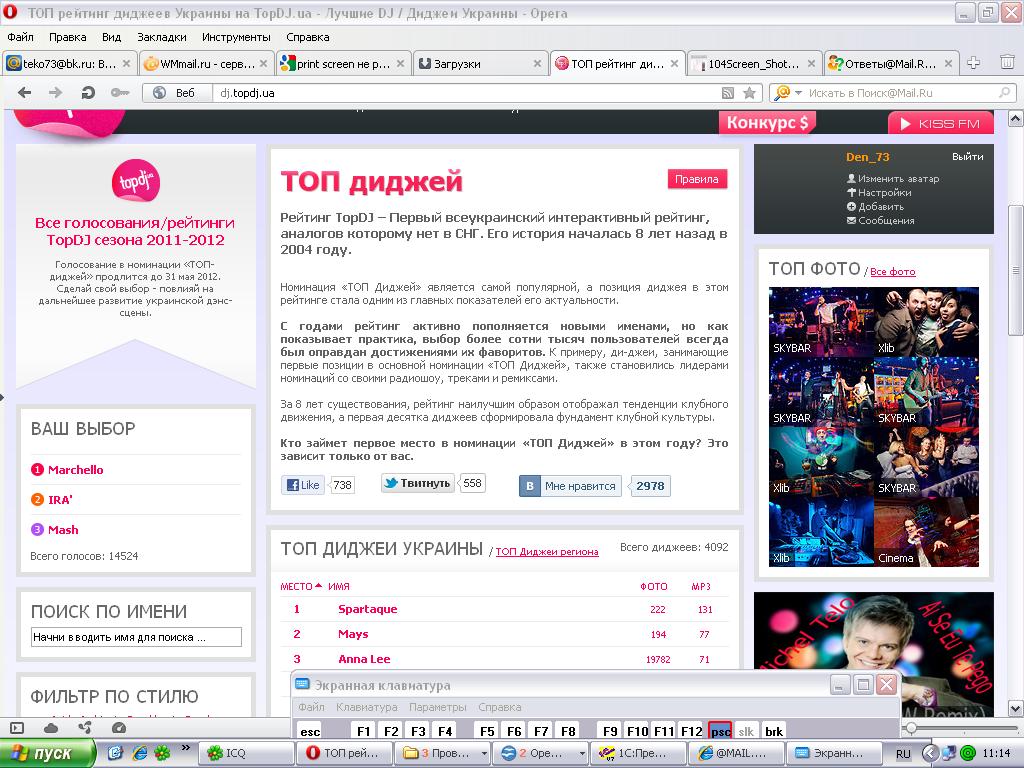Screen dimensions: 1024x768
Task: Click the Opera Link cloud icon
Action: point(50,728)
